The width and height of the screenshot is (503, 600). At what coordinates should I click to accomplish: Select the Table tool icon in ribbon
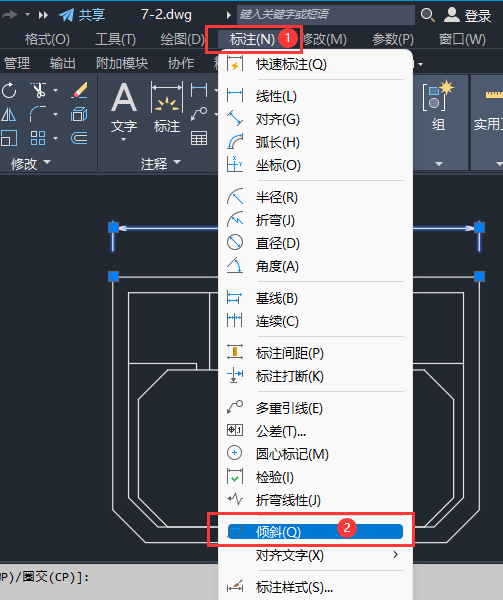[x=199, y=138]
